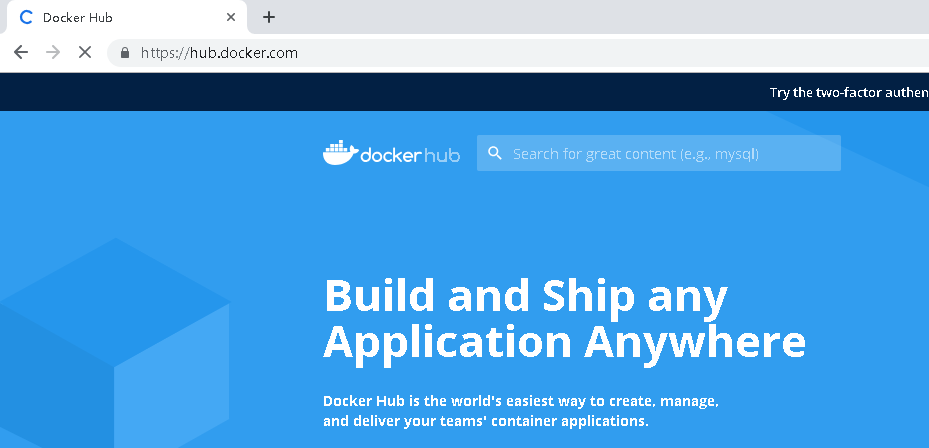
Task: Click the browser forward arrow
Action: (53, 52)
